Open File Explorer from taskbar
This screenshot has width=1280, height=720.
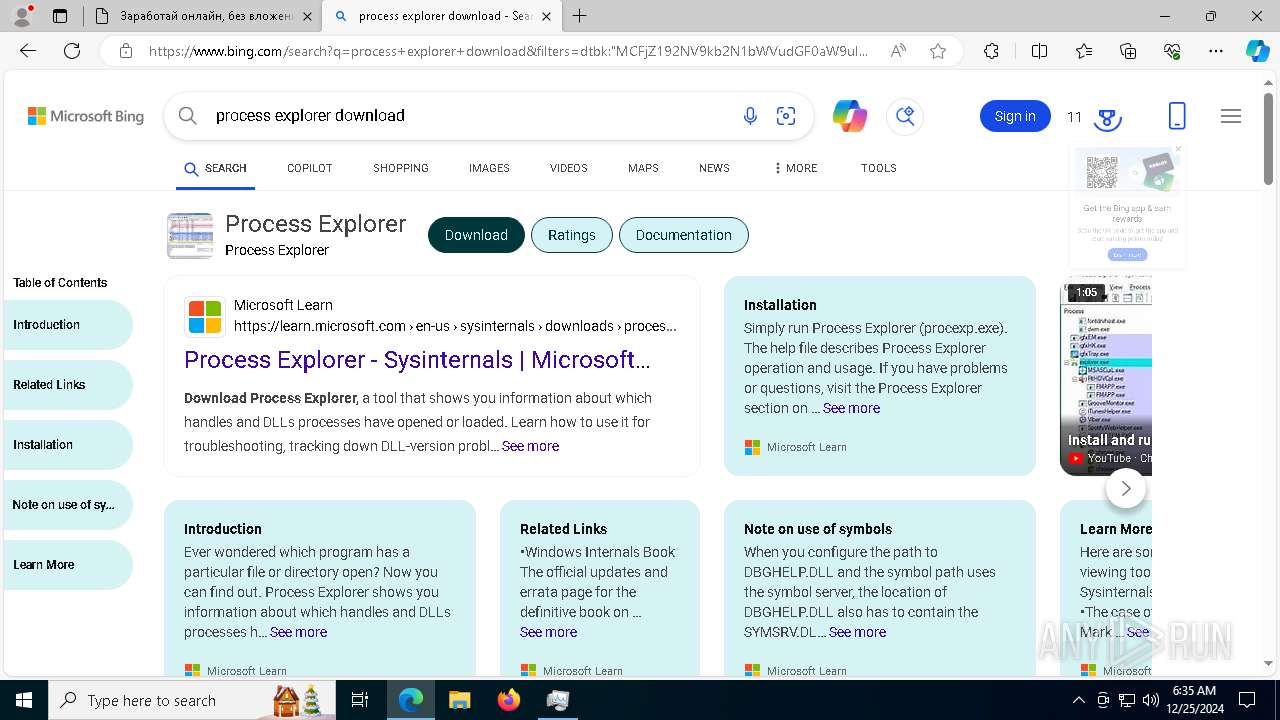[x=459, y=700]
